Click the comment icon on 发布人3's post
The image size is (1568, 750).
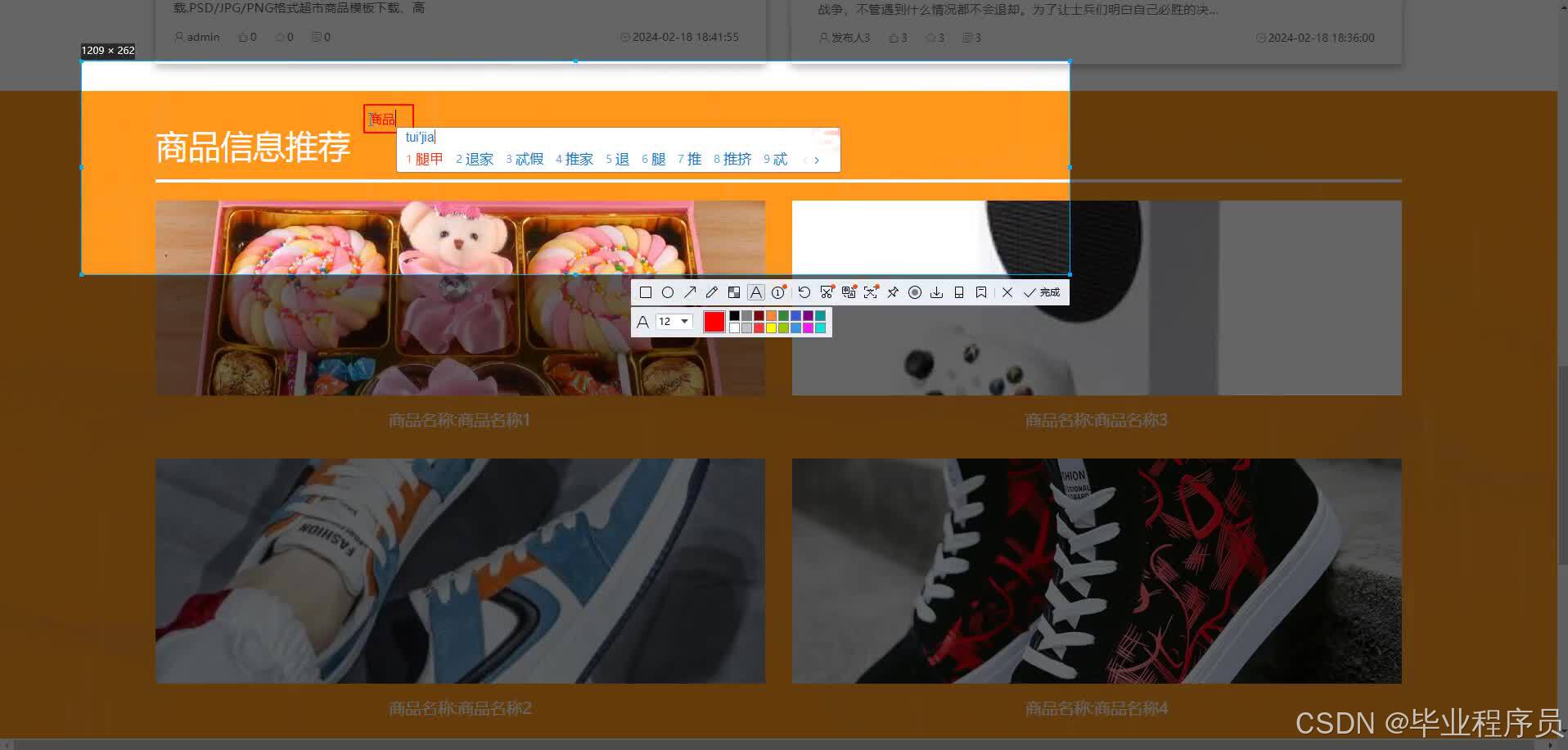[x=967, y=38]
